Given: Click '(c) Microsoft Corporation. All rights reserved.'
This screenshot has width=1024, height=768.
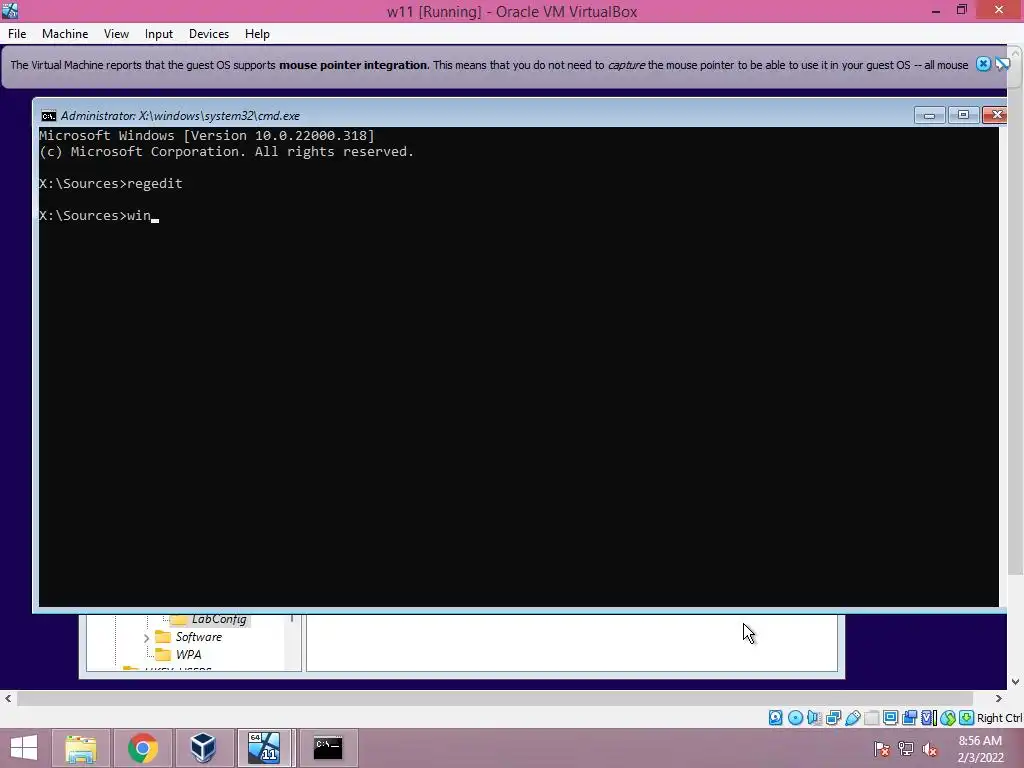Looking at the screenshot, I should point(227,152).
